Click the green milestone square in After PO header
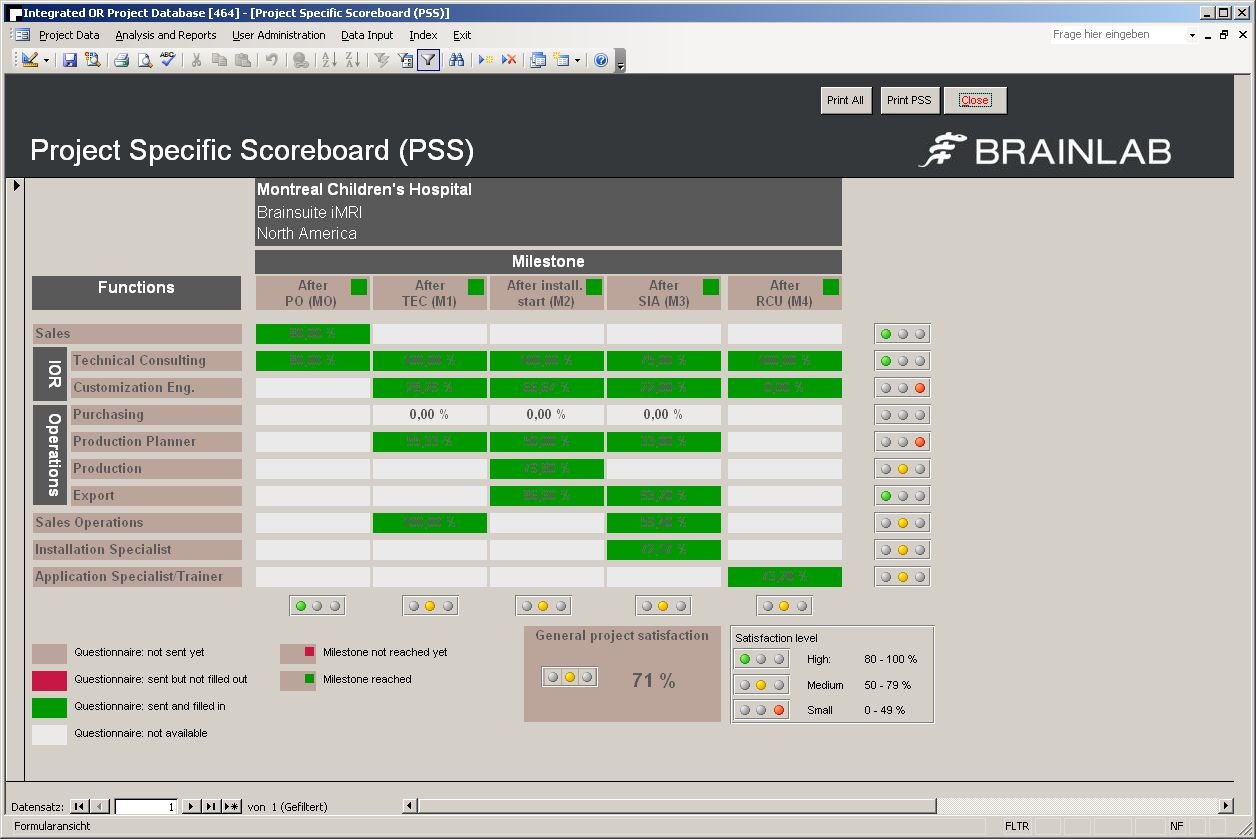The image size is (1256, 839). click(359, 287)
